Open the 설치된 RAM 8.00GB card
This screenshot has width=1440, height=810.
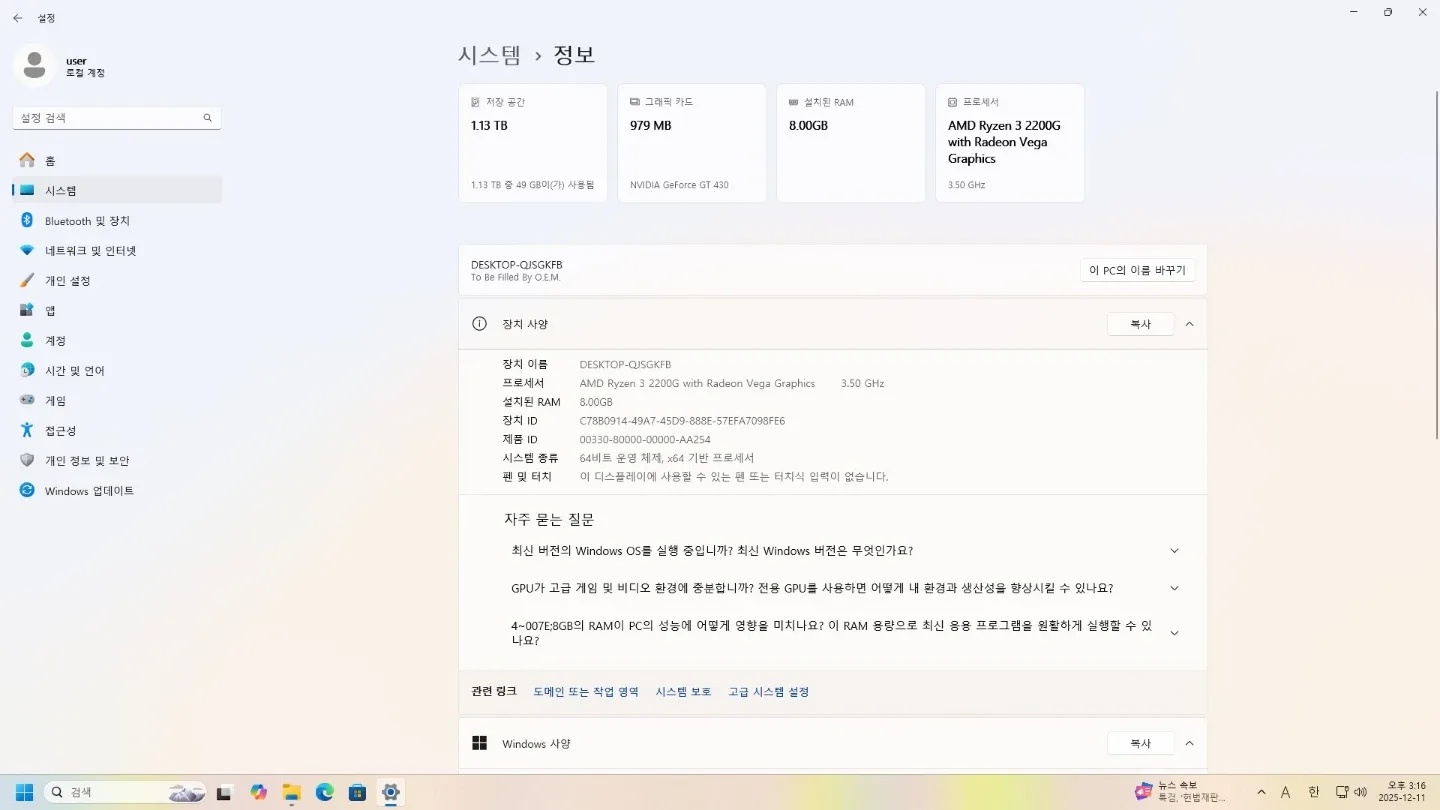click(x=851, y=143)
